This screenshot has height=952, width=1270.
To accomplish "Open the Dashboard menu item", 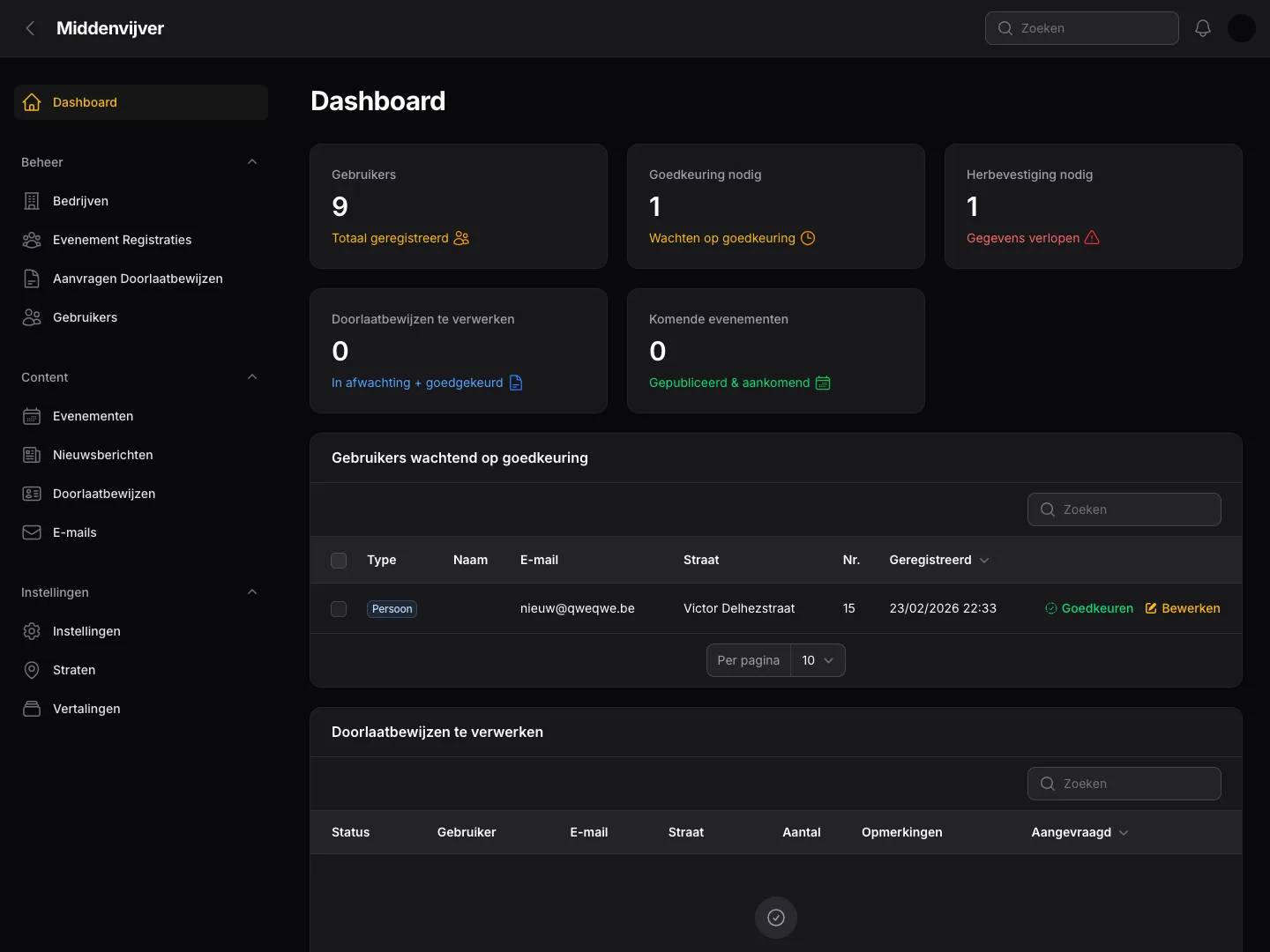I will pyautogui.click(x=141, y=102).
